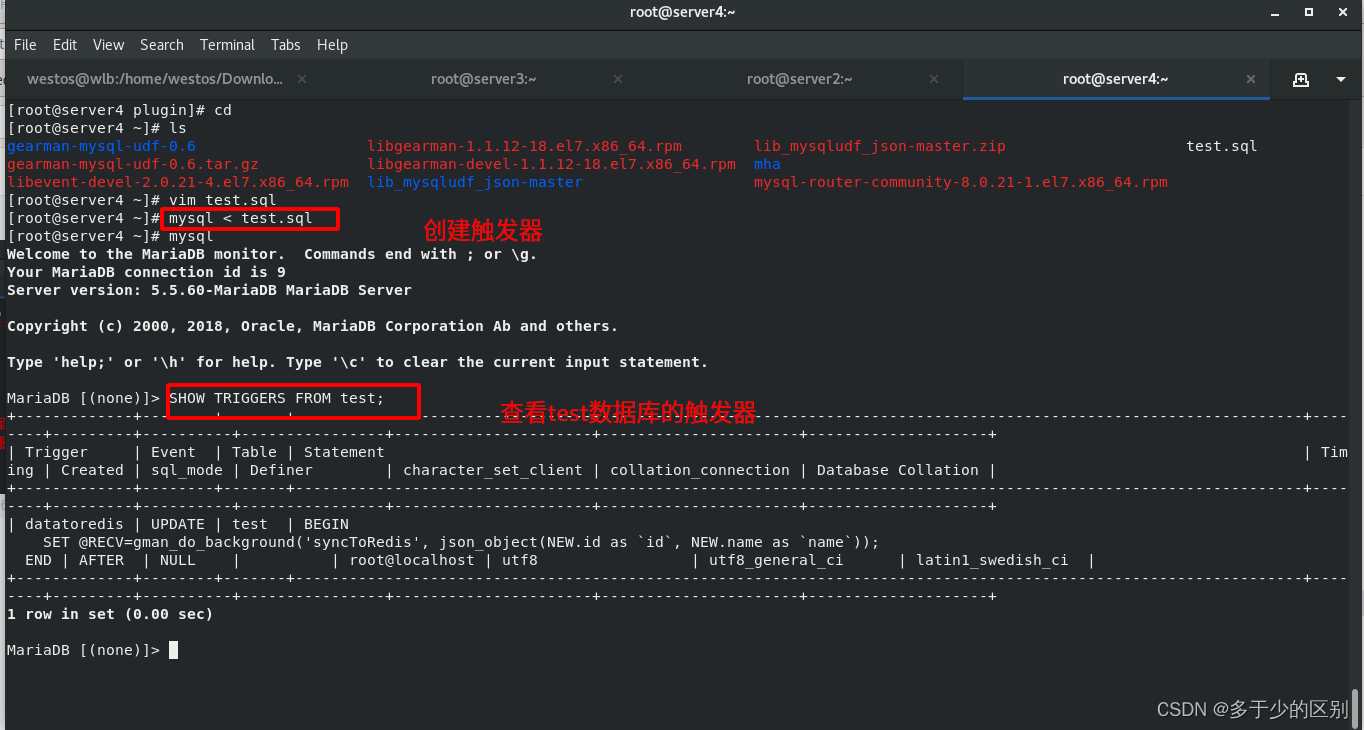This screenshot has height=730, width=1364.
Task: Click '1 row in set (0.00 sec)' line
Action: pyautogui.click(x=110, y=614)
